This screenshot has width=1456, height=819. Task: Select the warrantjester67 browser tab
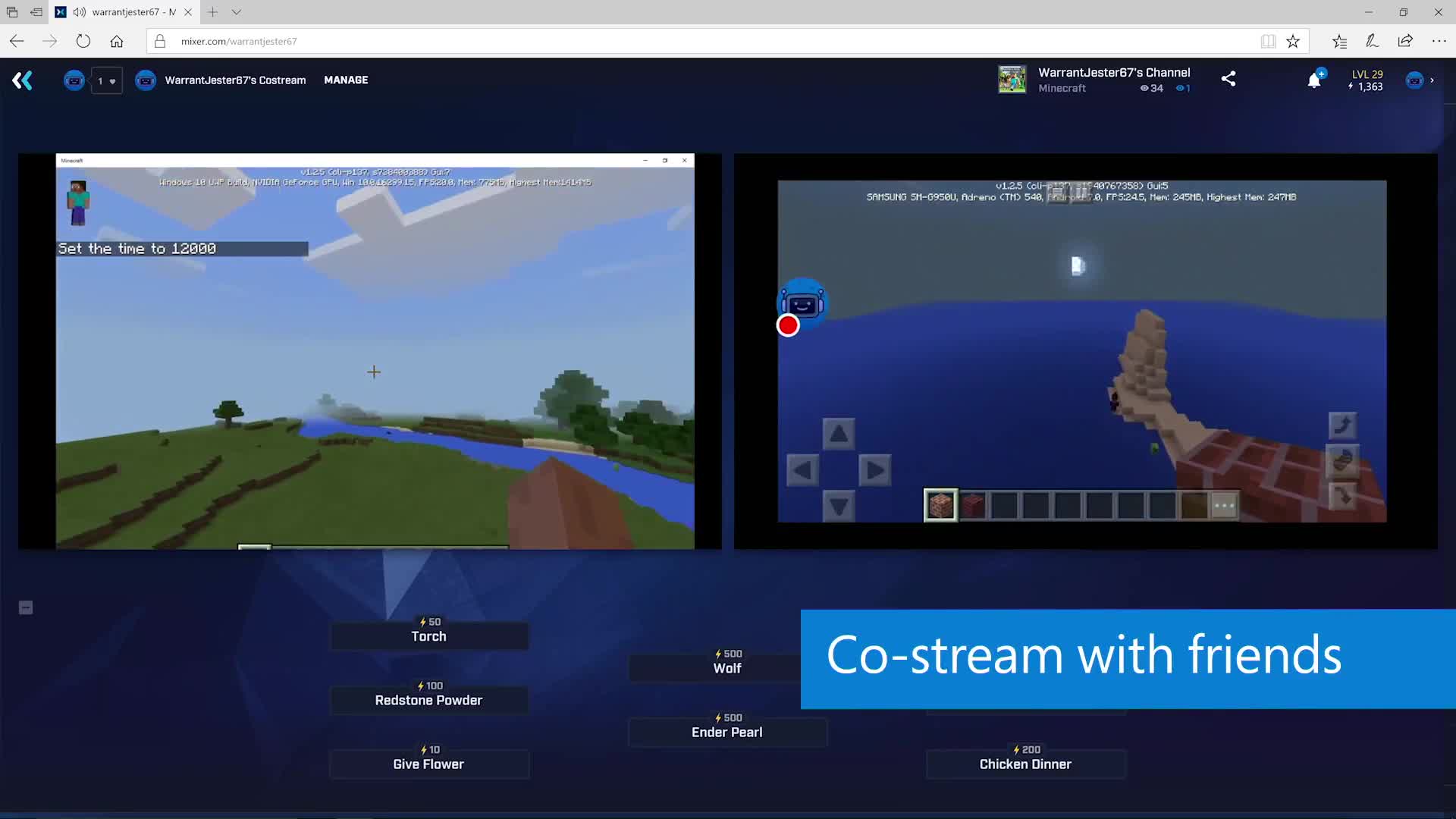125,12
